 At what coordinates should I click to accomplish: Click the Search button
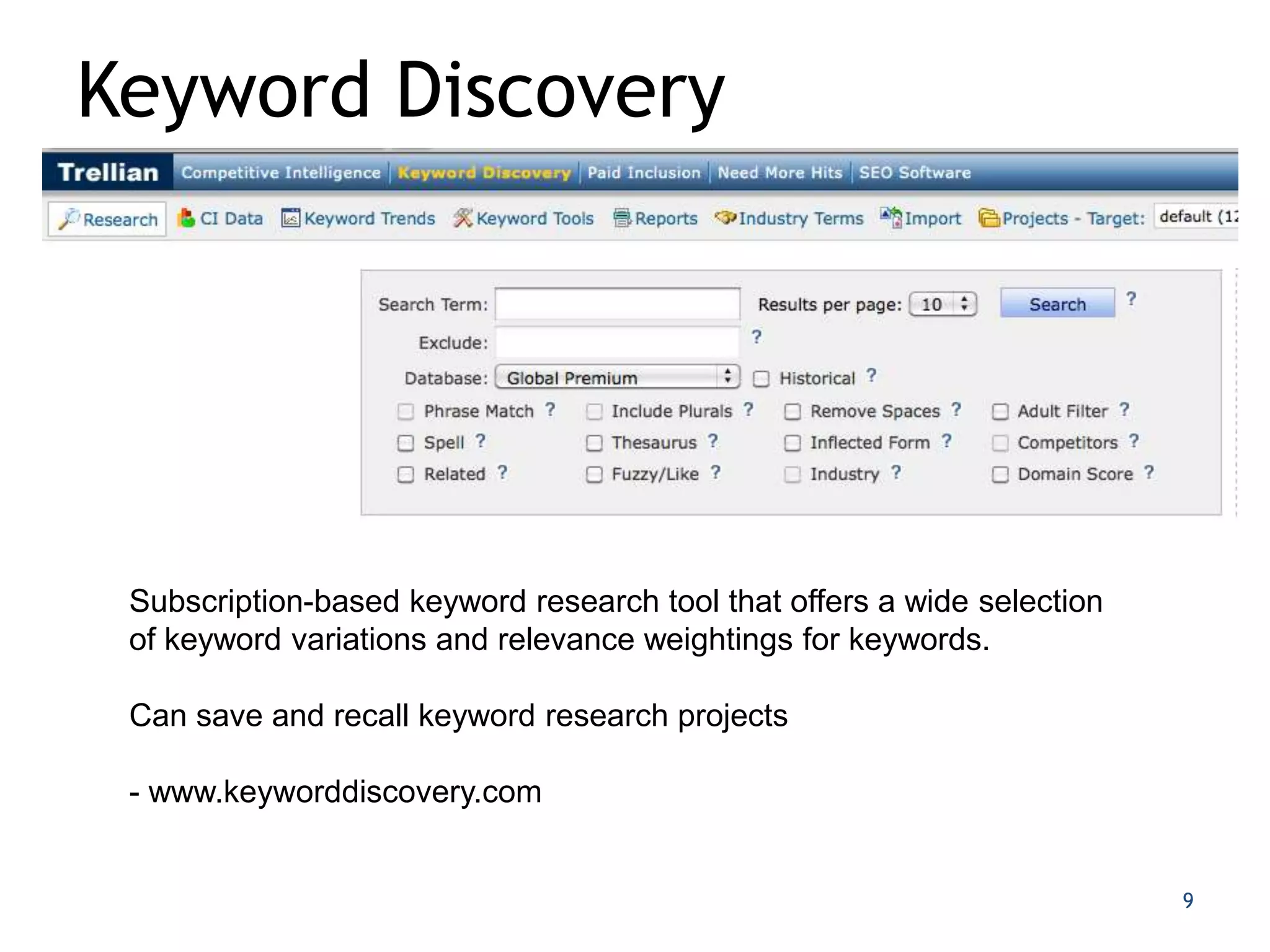pyautogui.click(x=1057, y=304)
